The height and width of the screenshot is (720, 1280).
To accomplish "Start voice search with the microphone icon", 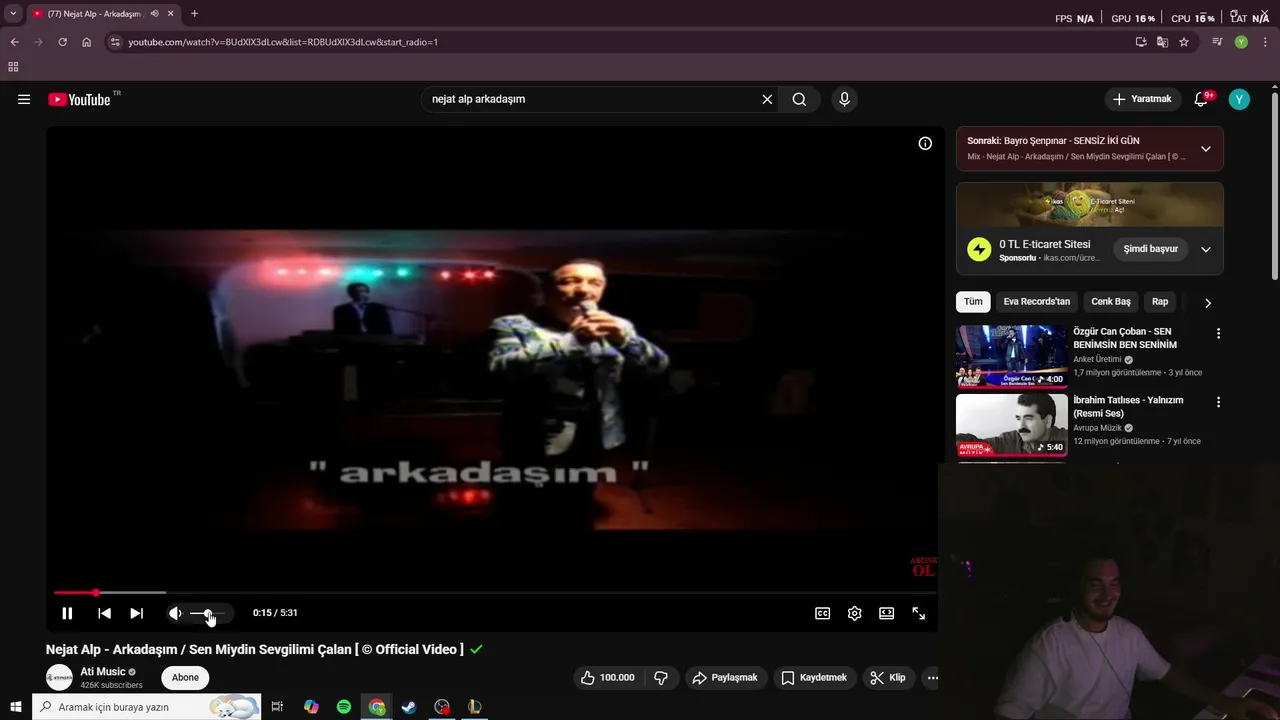I will click(x=844, y=99).
